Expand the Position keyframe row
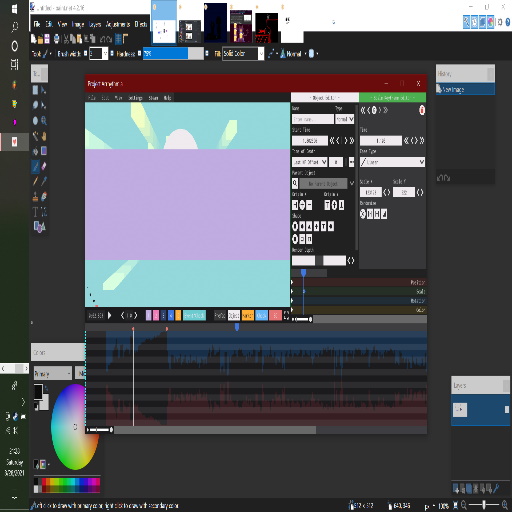Image resolution: width=512 pixels, height=512 pixels. [292, 282]
